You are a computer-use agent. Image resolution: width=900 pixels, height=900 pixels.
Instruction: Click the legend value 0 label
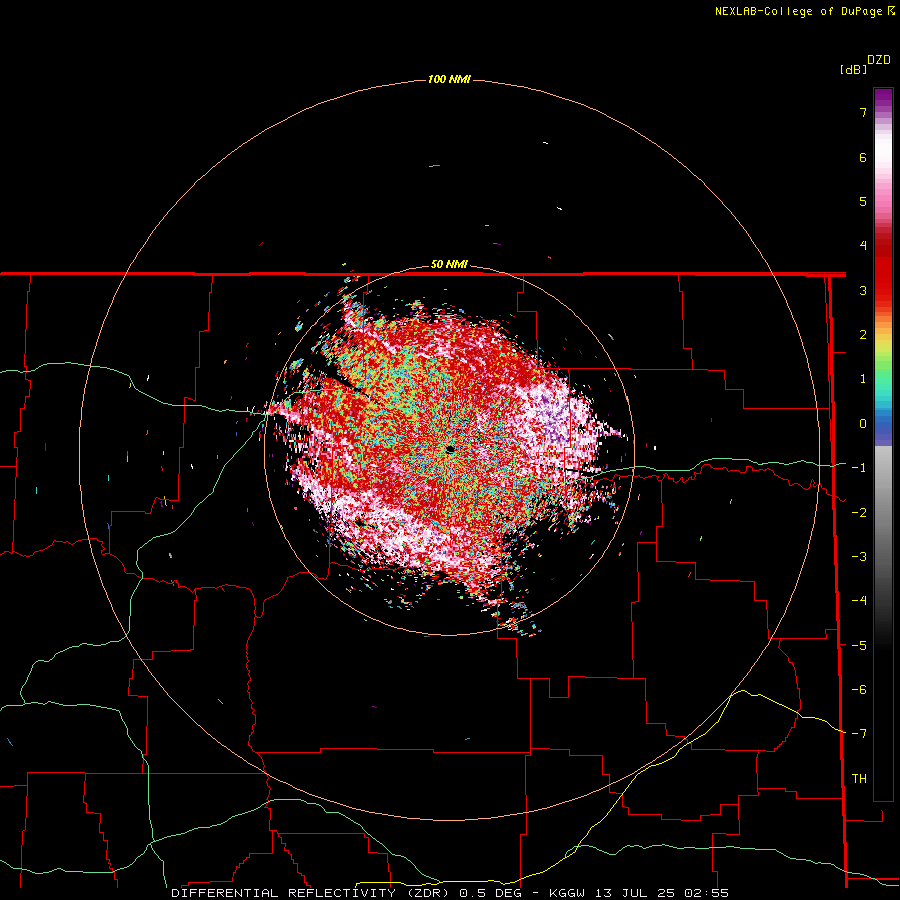coord(863,424)
